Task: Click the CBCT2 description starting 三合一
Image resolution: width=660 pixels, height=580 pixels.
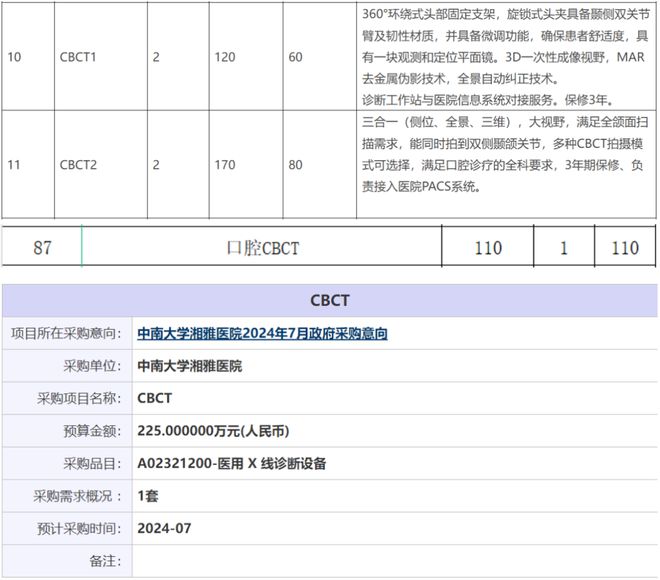Action: pyautogui.click(x=505, y=154)
